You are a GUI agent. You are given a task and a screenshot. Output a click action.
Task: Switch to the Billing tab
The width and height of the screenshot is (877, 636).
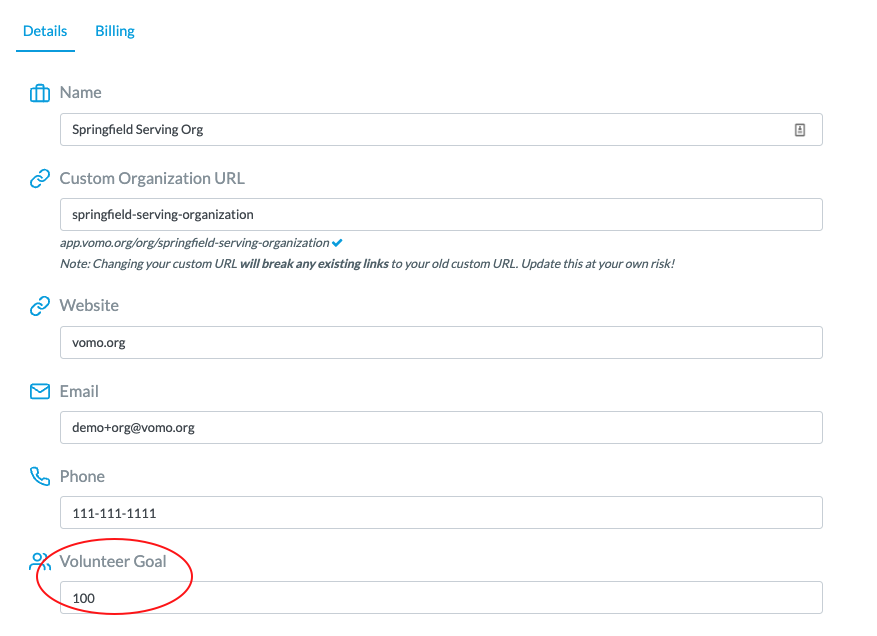click(x=115, y=31)
